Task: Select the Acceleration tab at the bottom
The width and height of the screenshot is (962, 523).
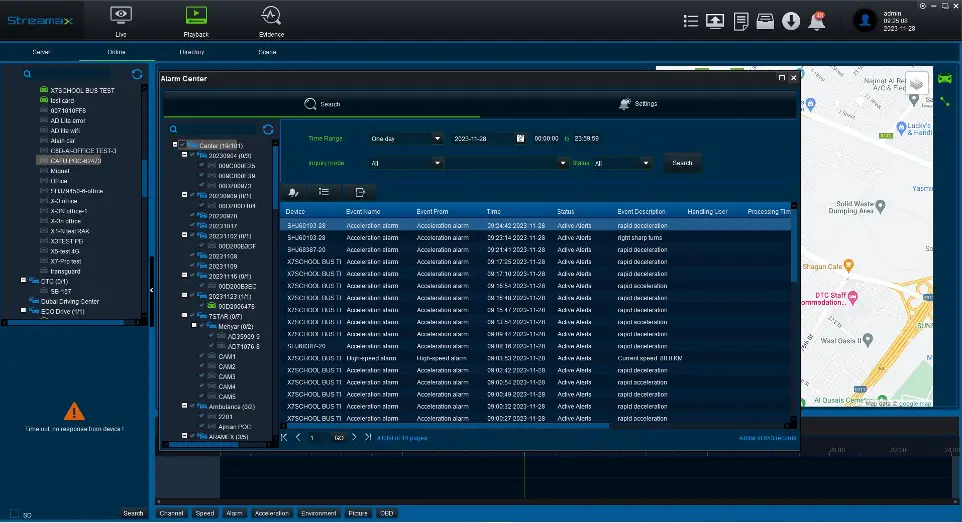Action: pos(271,513)
